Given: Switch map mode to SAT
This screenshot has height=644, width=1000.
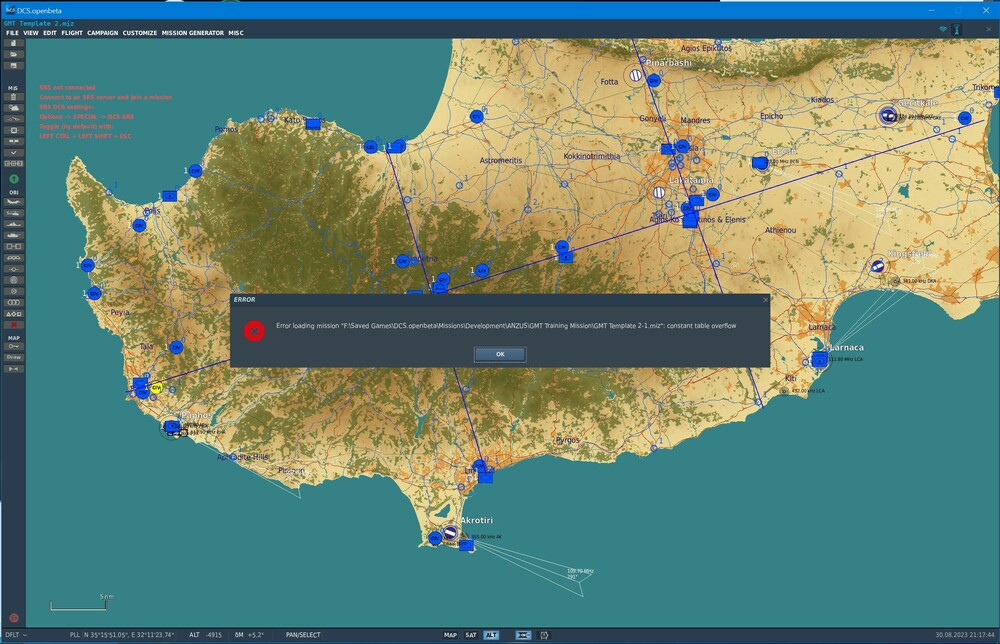Looking at the screenshot, I should click(470, 635).
